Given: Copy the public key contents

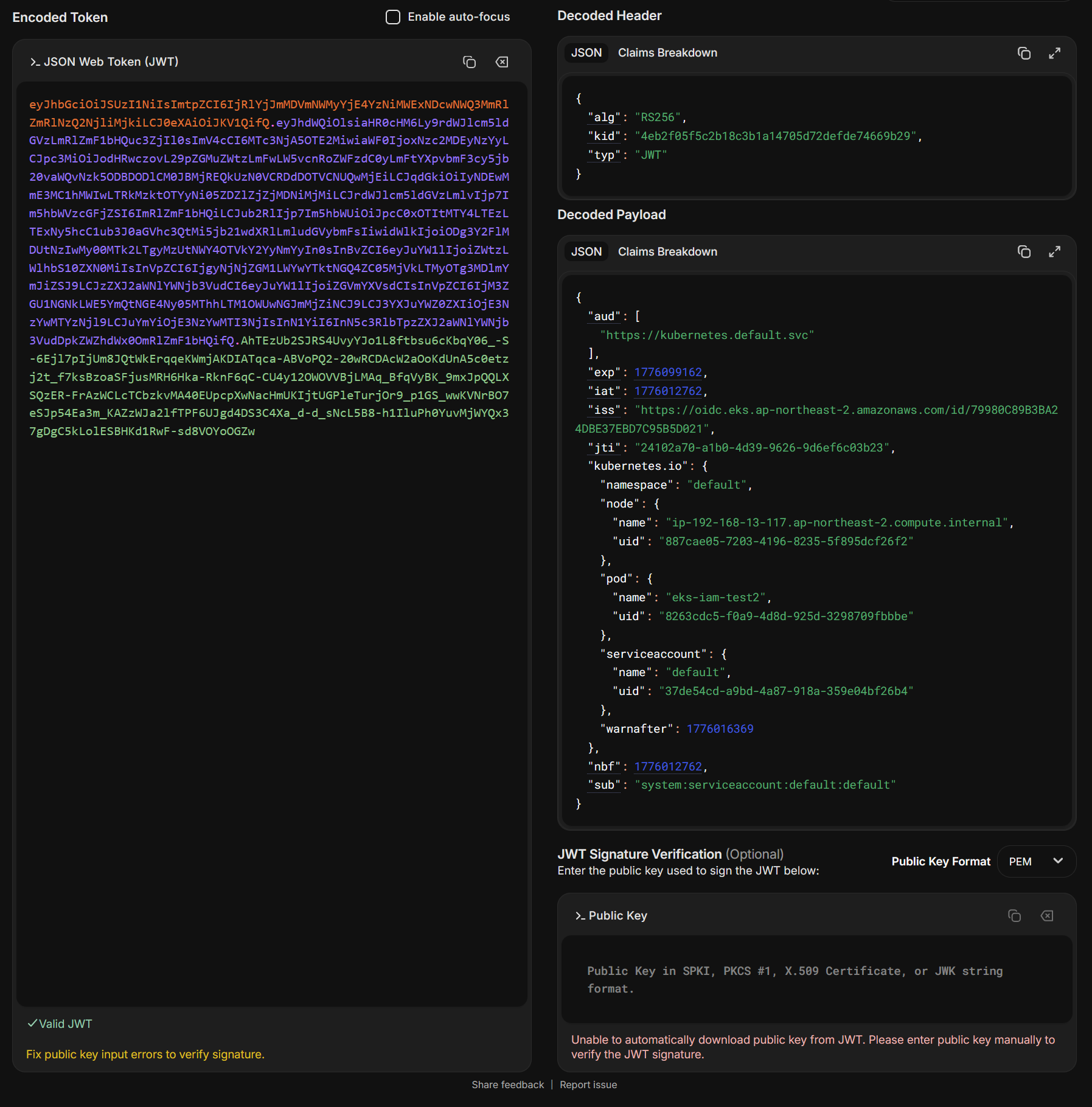Looking at the screenshot, I should pyautogui.click(x=1014, y=916).
